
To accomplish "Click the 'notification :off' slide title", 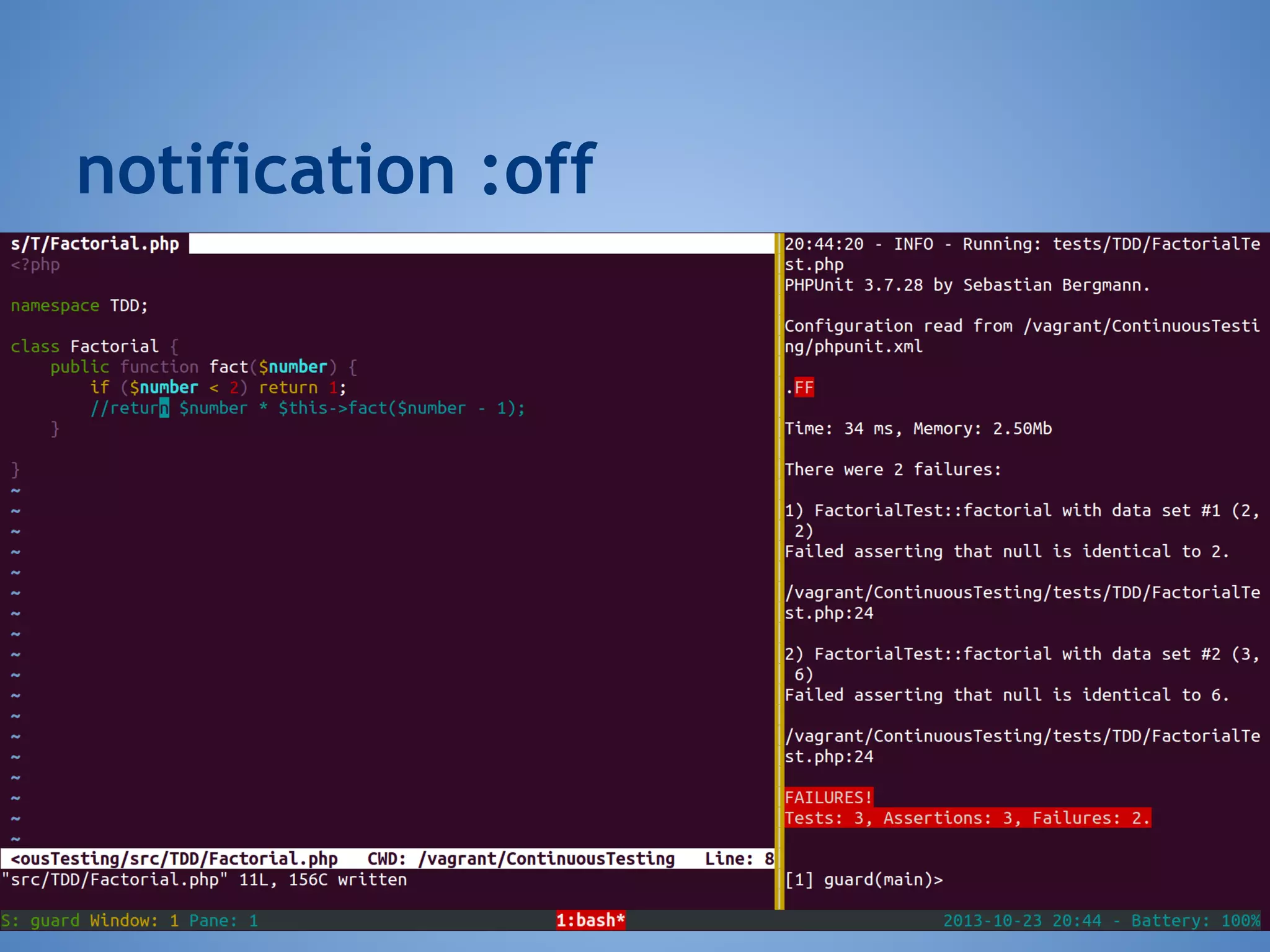I will pos(335,169).
